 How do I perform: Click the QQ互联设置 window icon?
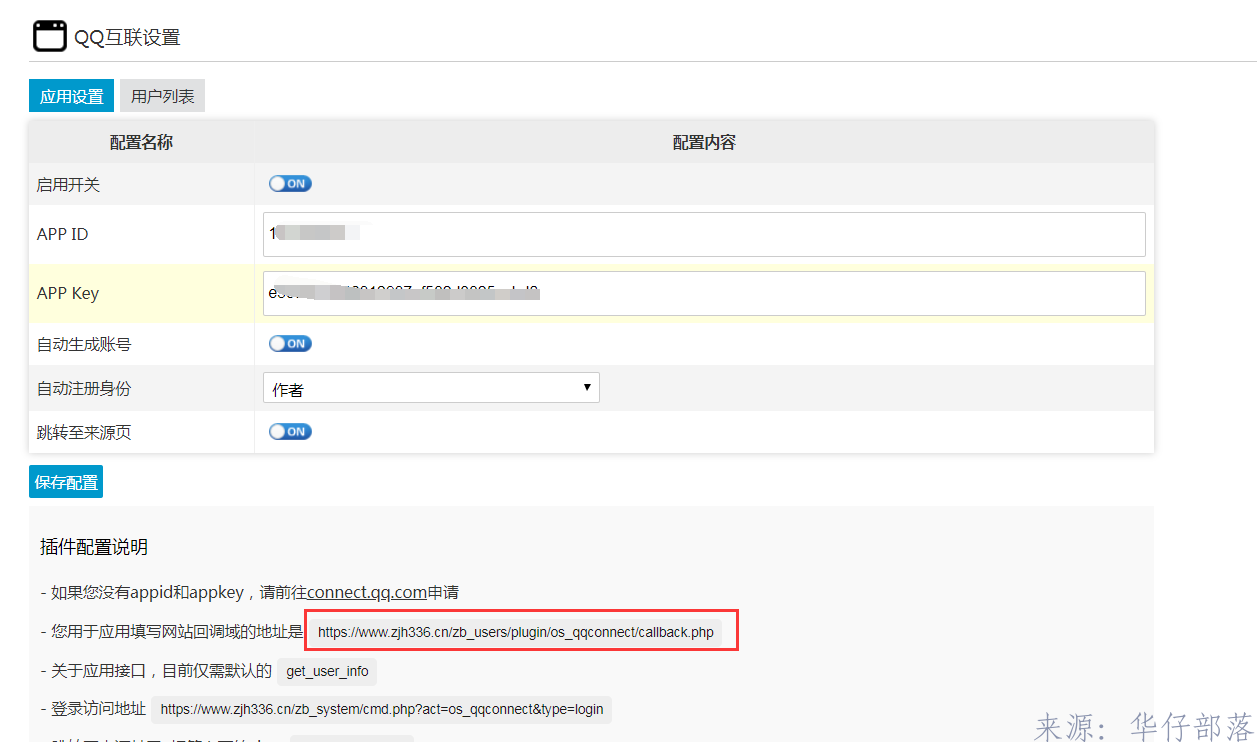pyautogui.click(x=49, y=36)
